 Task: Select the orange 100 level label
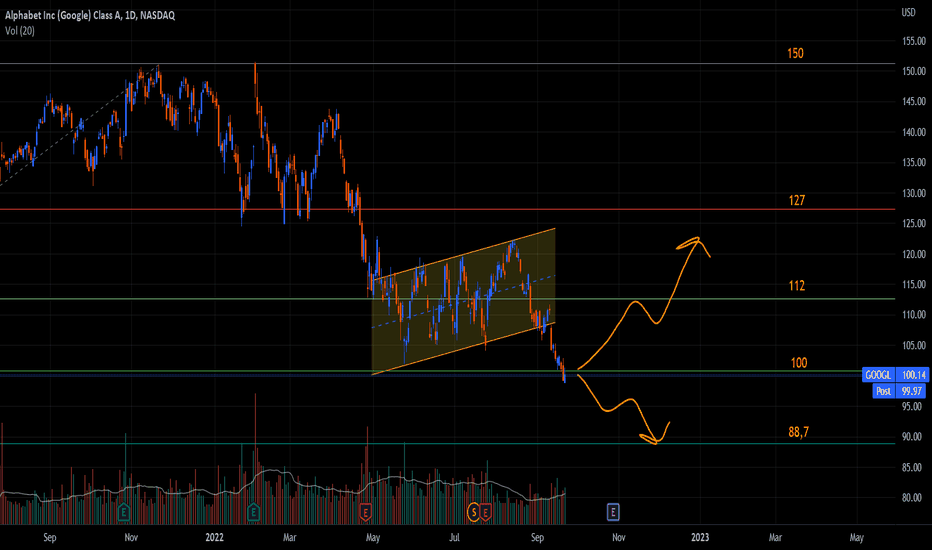[799, 363]
